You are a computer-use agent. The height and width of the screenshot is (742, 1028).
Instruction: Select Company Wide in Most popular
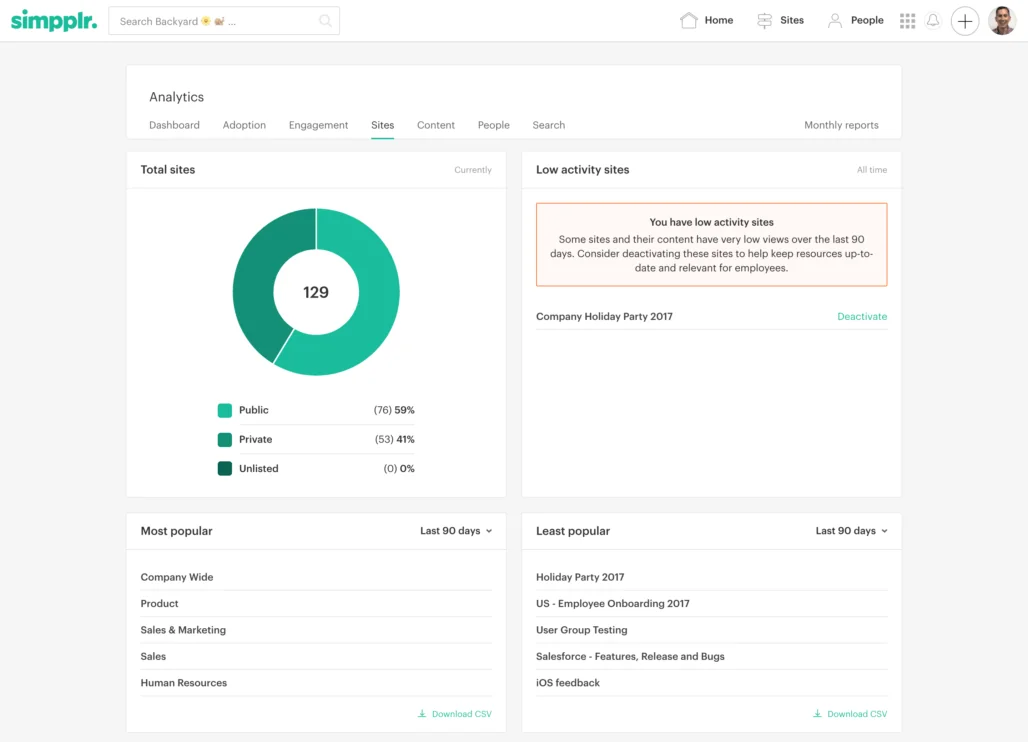316,577
